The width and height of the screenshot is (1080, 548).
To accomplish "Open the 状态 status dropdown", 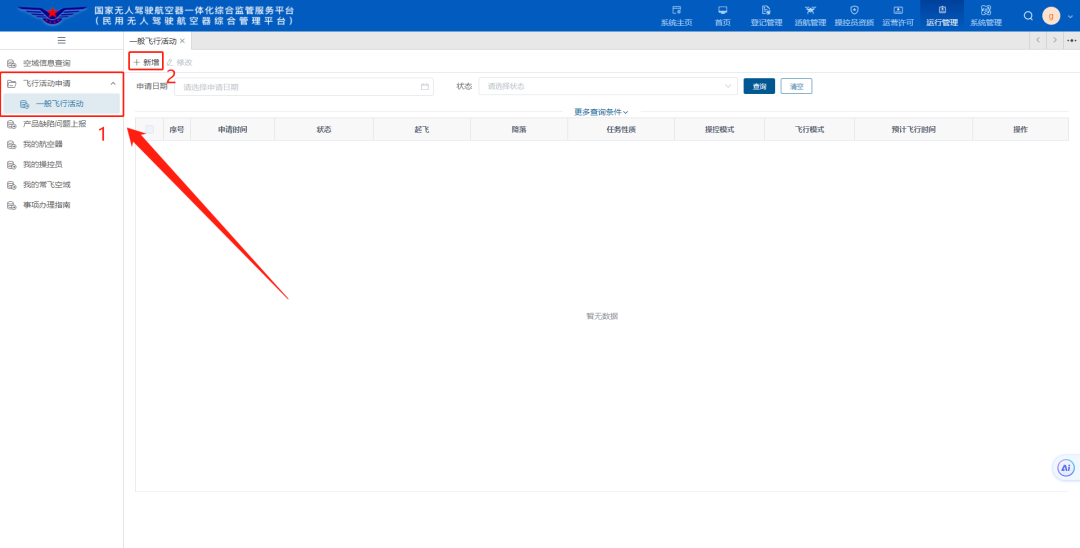I will click(x=608, y=87).
